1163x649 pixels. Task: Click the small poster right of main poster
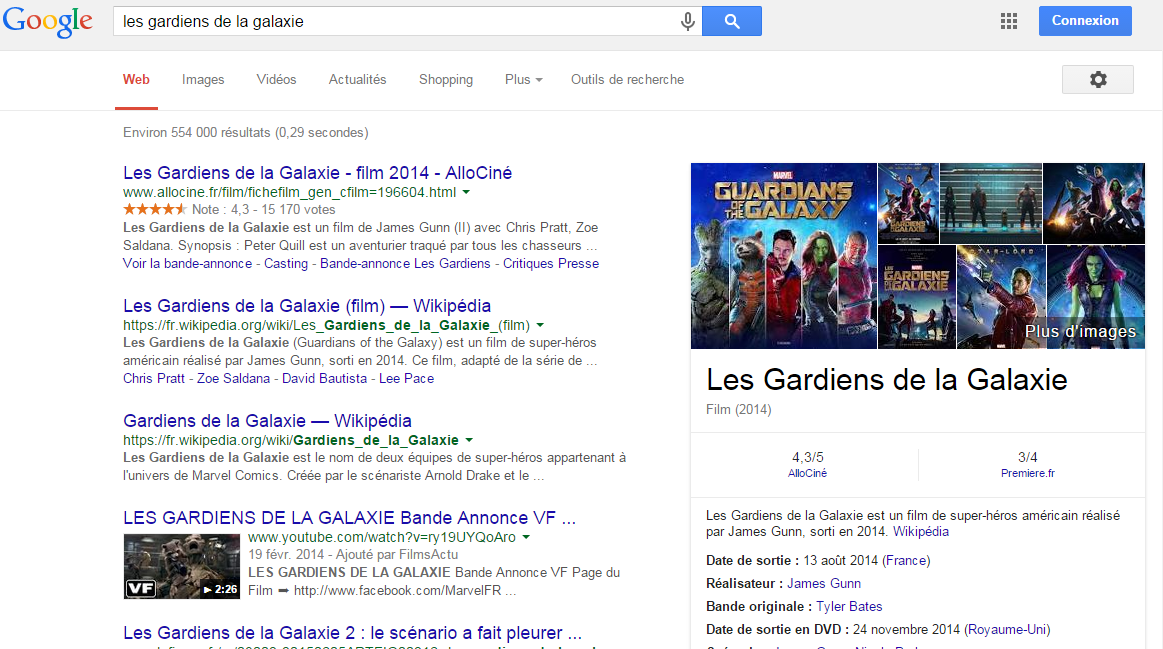click(x=908, y=203)
